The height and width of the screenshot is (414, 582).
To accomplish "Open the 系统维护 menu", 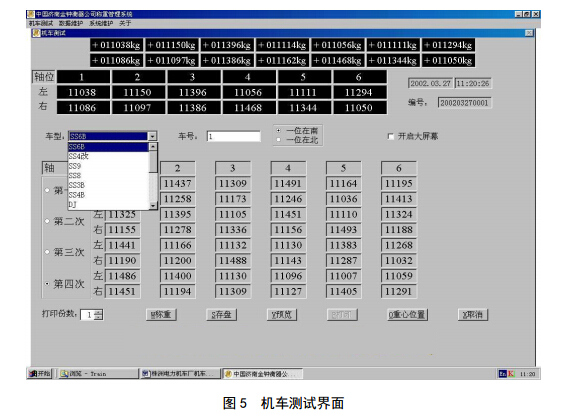I will coord(101,23).
